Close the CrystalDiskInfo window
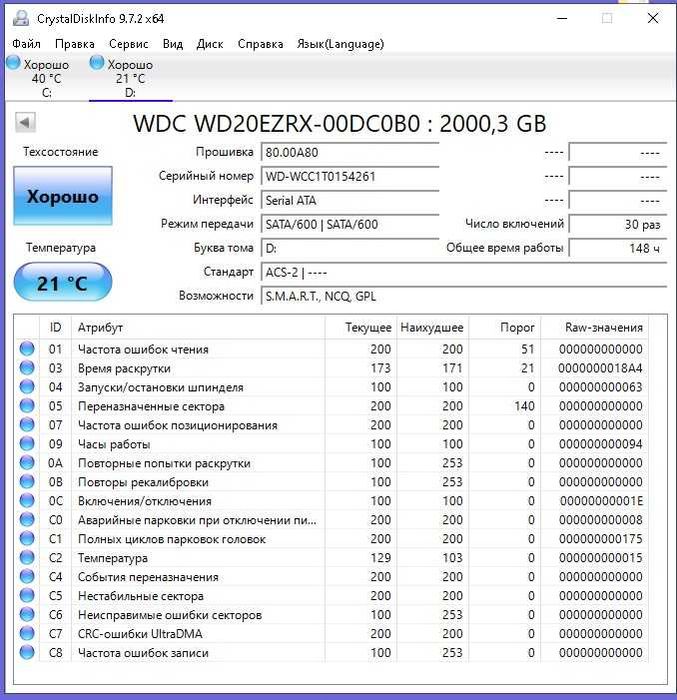Screen dimensions: 677x700 click(x=653, y=18)
